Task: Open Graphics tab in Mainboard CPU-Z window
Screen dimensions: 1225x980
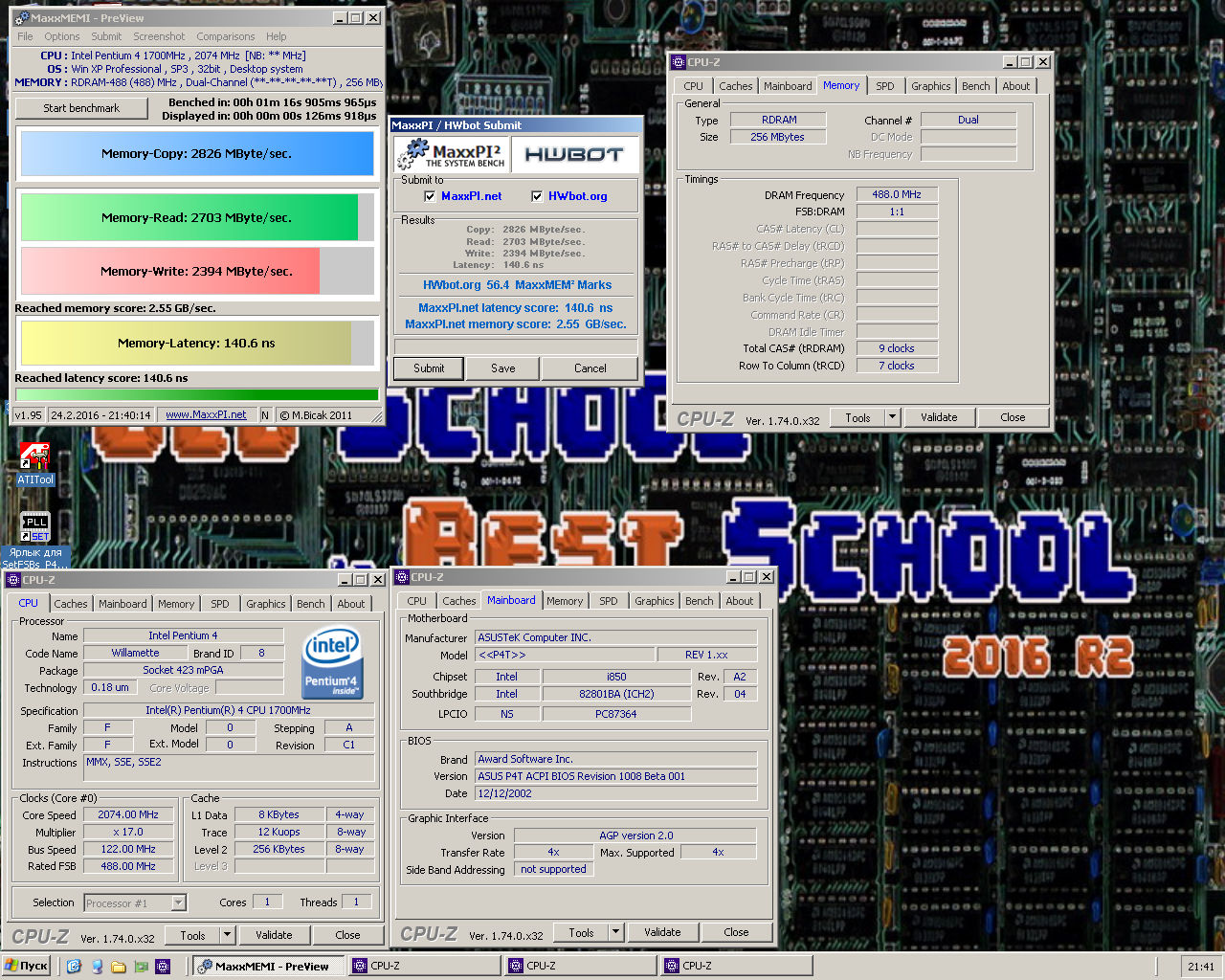Action: coord(655,601)
